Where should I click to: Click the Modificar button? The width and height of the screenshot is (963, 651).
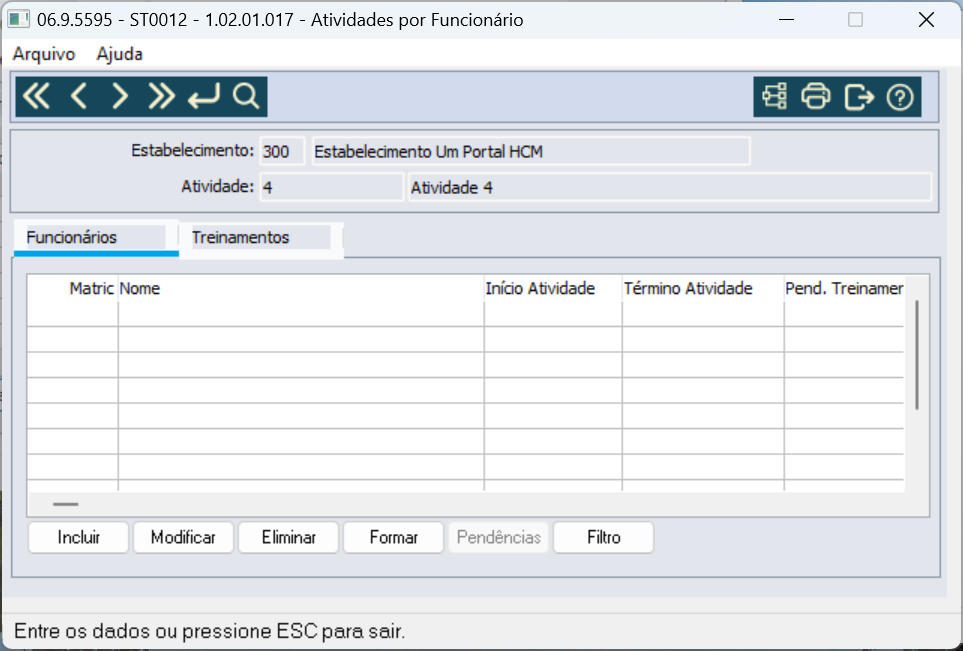tap(184, 537)
